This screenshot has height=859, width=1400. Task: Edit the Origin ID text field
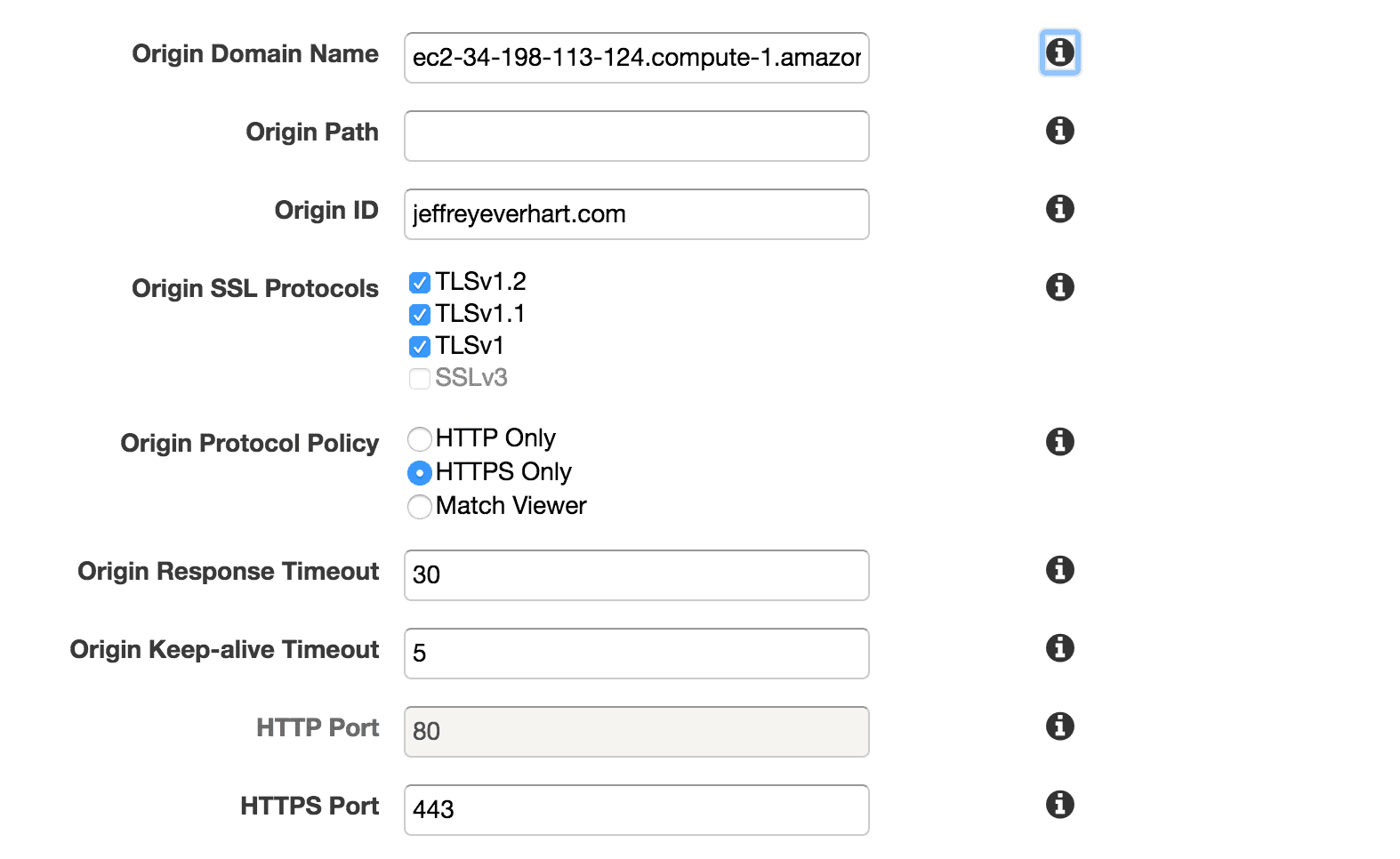pos(637,214)
